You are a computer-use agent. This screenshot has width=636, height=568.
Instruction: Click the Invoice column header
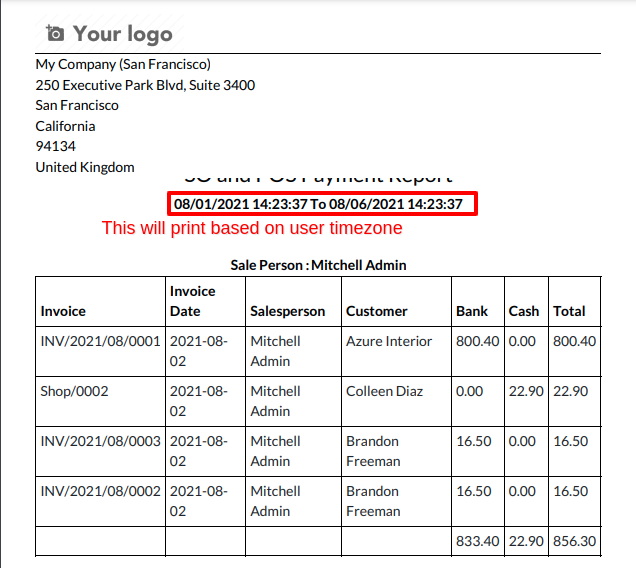[63, 311]
